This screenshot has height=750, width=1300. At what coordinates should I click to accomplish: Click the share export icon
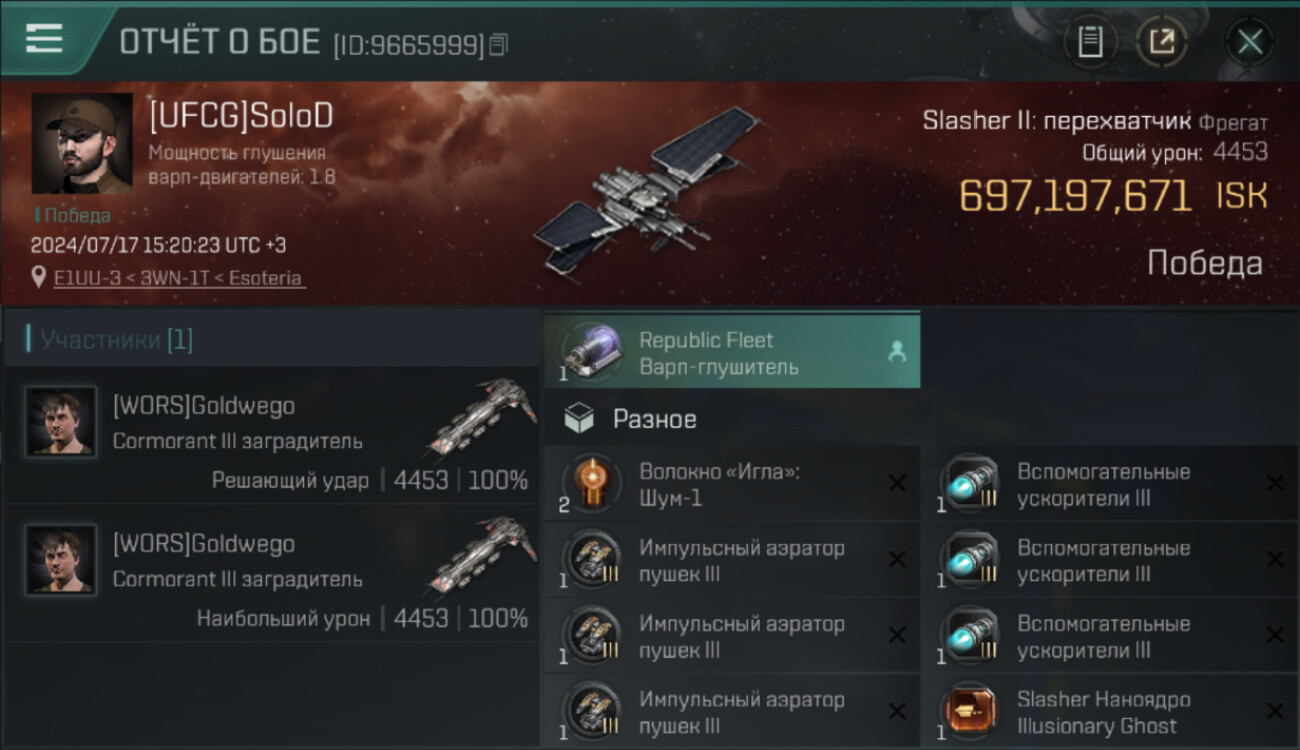click(1161, 42)
